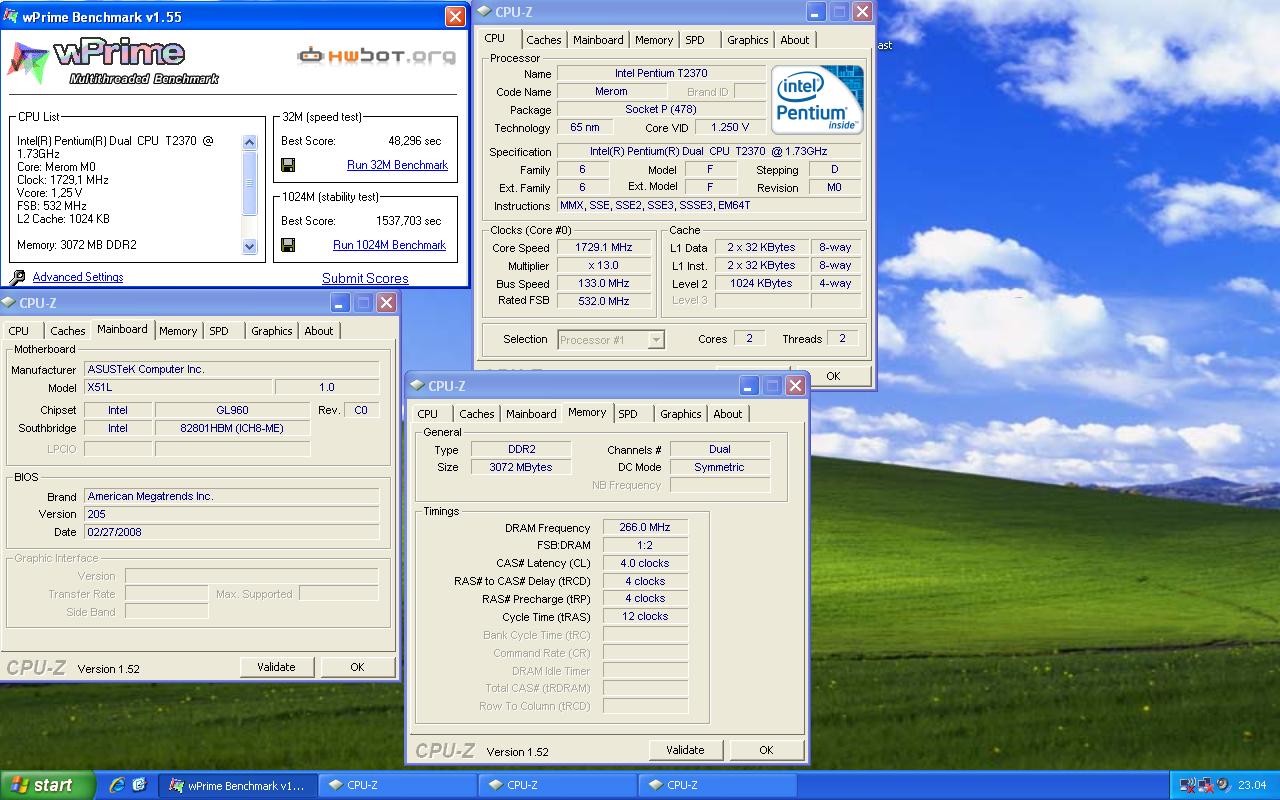Run the 1024M benchmark
Screen dimensions: 1280x800
pos(390,245)
